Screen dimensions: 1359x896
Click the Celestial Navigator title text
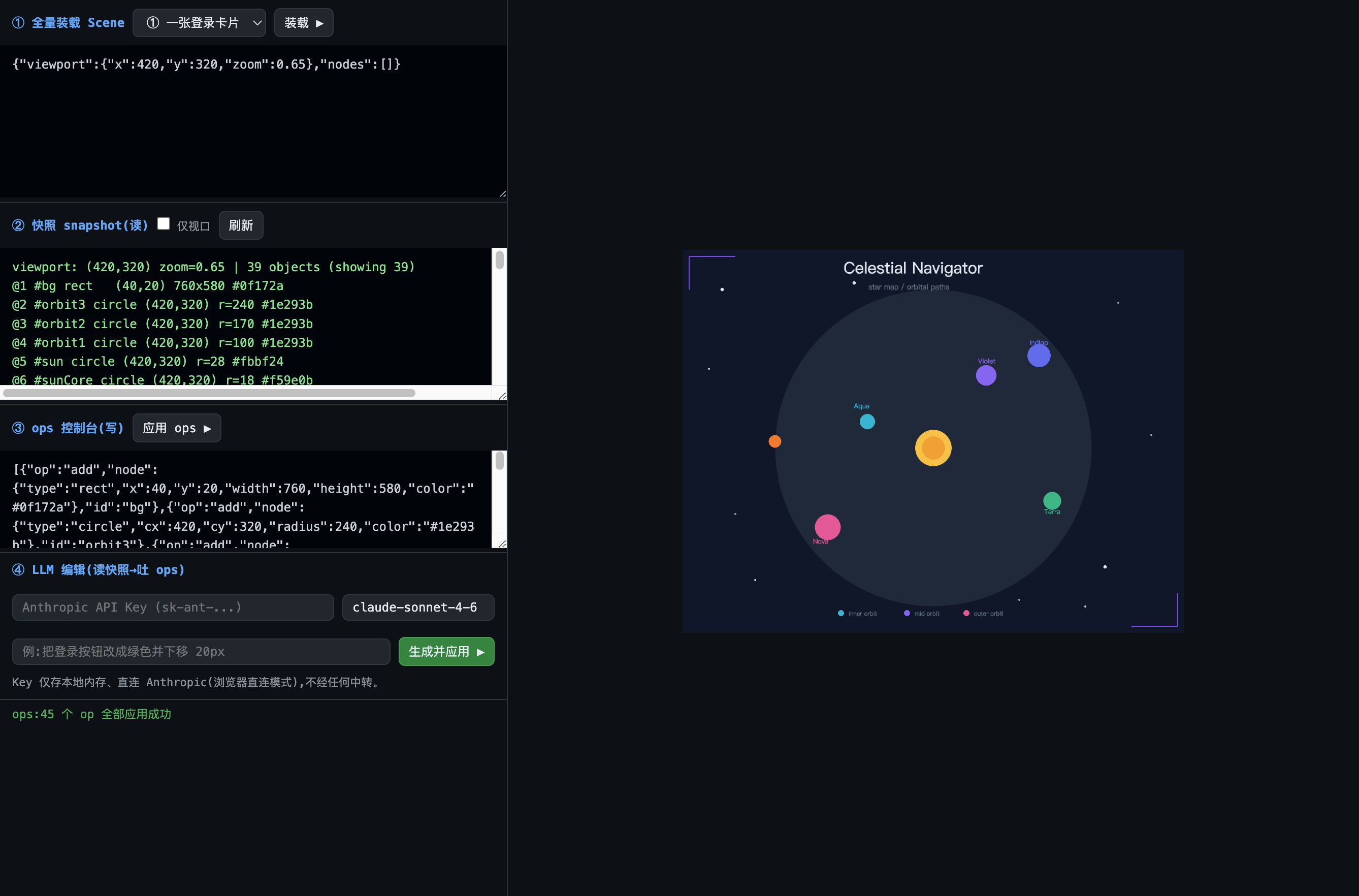(913, 268)
